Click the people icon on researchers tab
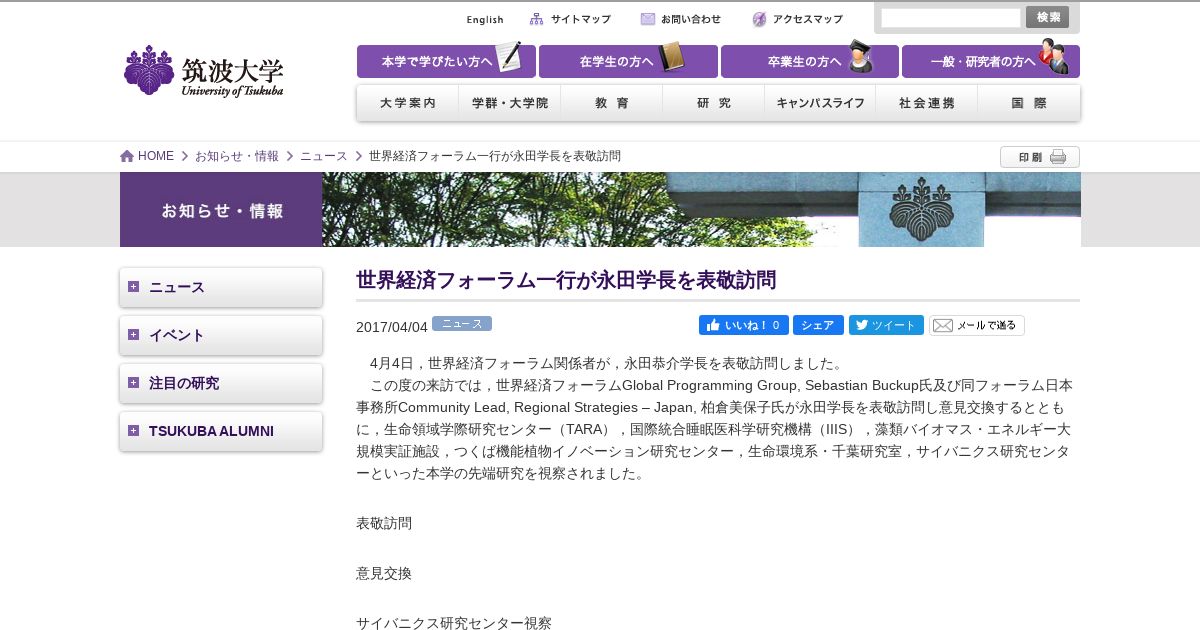This screenshot has height=630, width=1200. point(1053,57)
